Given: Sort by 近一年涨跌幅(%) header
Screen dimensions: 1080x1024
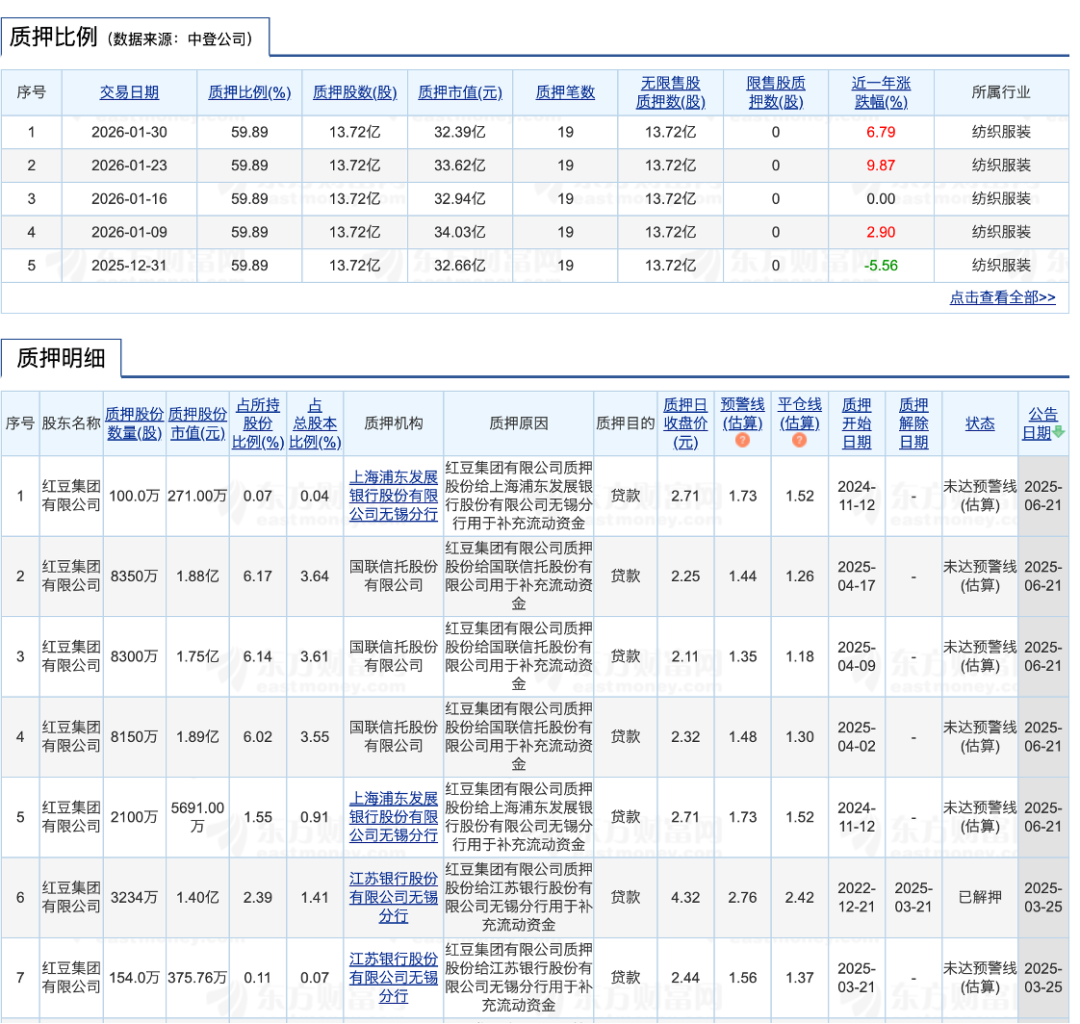Looking at the screenshot, I should pyautogui.click(x=880, y=92).
